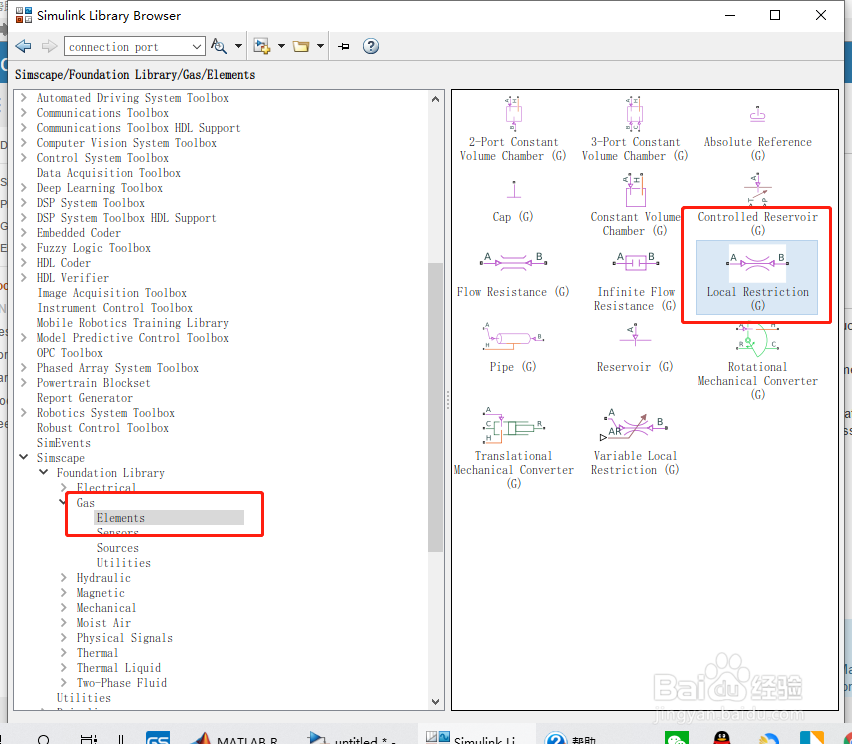Image resolution: width=852 pixels, height=744 pixels.
Task: Select Two-Phase Fluid in the tree
Action: coord(122,683)
